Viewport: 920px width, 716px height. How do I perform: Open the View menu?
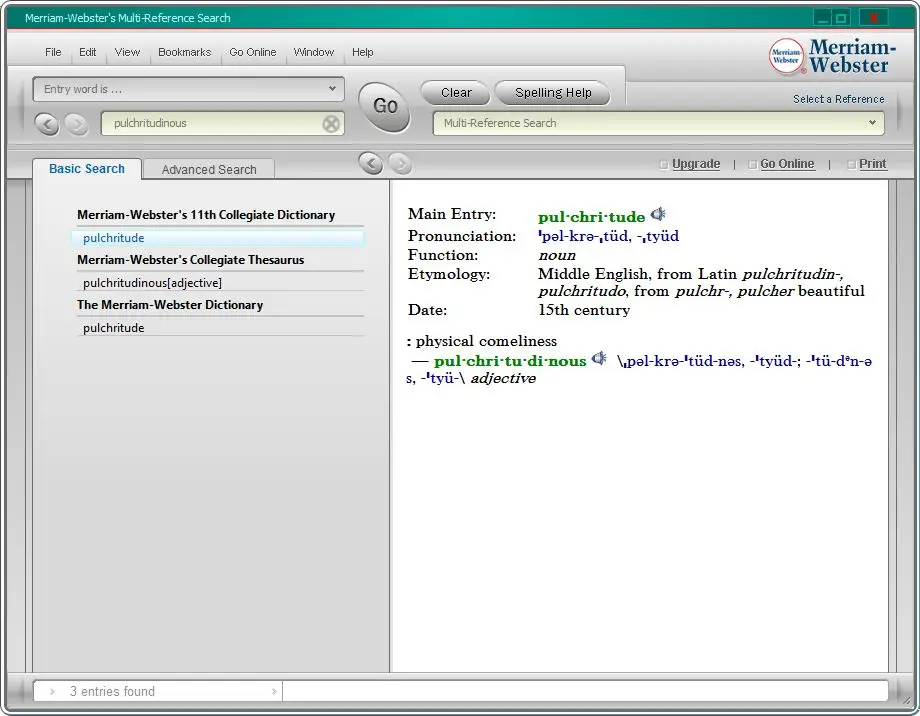coord(127,52)
